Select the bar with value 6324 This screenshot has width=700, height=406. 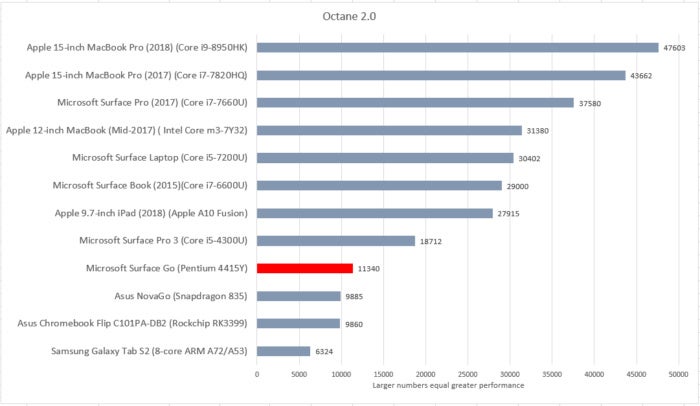tap(283, 352)
